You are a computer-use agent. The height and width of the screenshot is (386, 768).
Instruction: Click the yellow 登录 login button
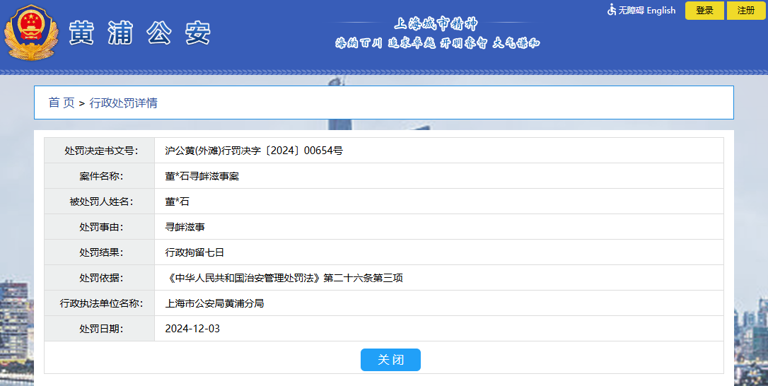(704, 10)
